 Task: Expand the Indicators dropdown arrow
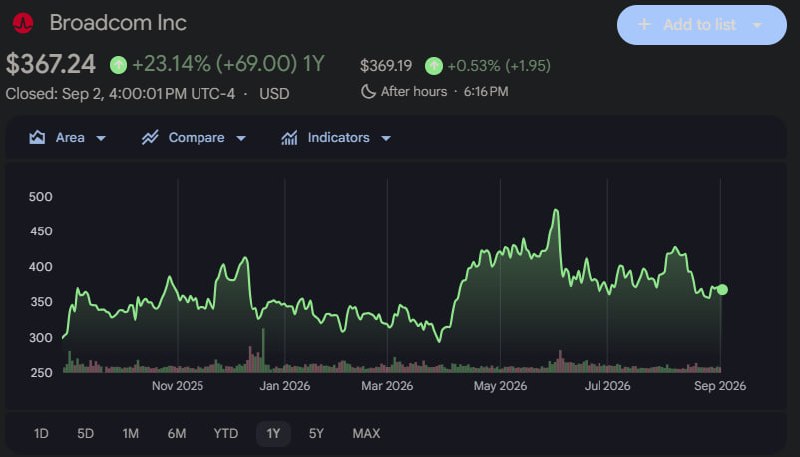tap(386, 138)
